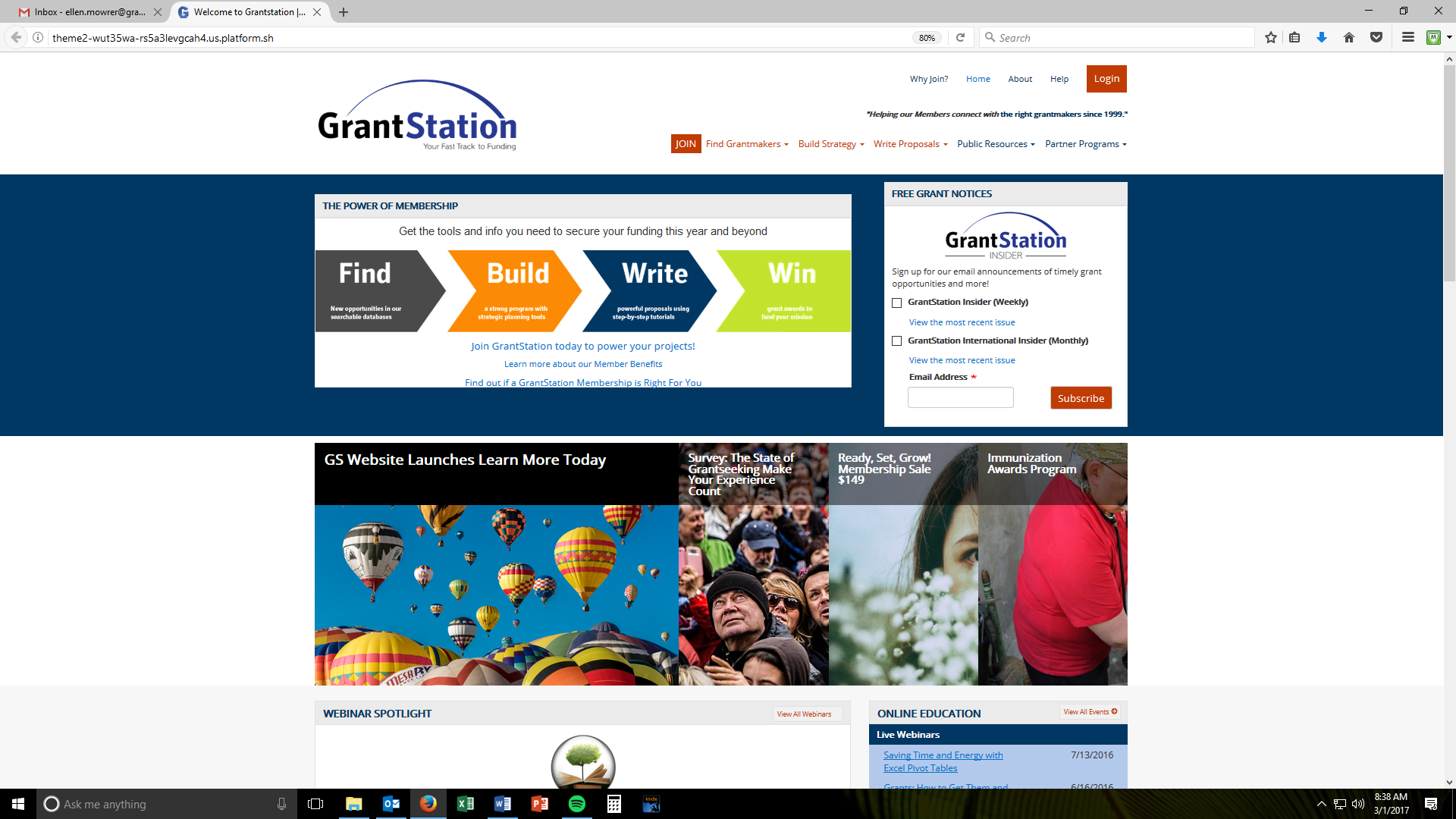Click the browser home icon
The image size is (1456, 819).
coord(1349,38)
